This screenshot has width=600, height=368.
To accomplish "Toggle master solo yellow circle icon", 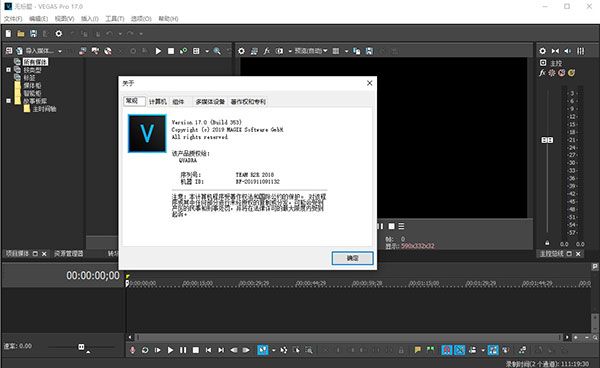I will (571, 73).
